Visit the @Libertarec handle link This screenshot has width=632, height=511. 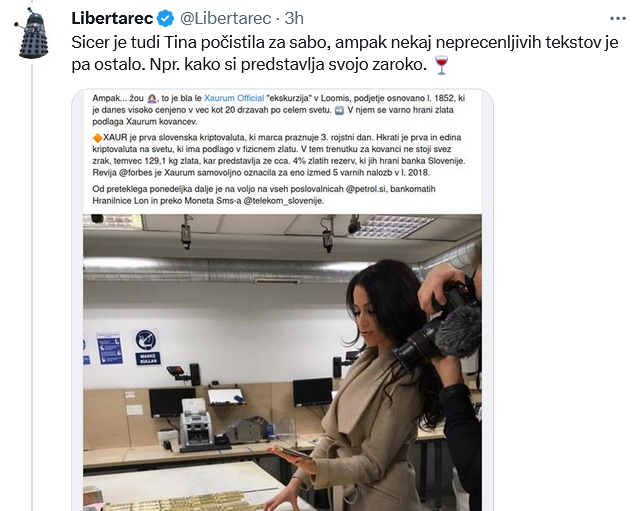(225, 19)
